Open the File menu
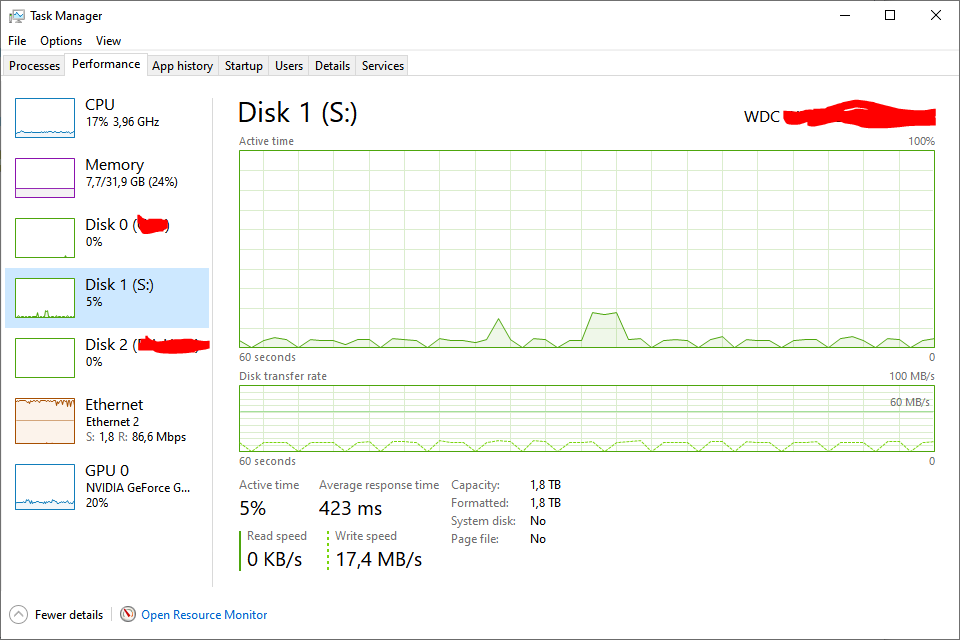960x640 pixels. tap(16, 41)
